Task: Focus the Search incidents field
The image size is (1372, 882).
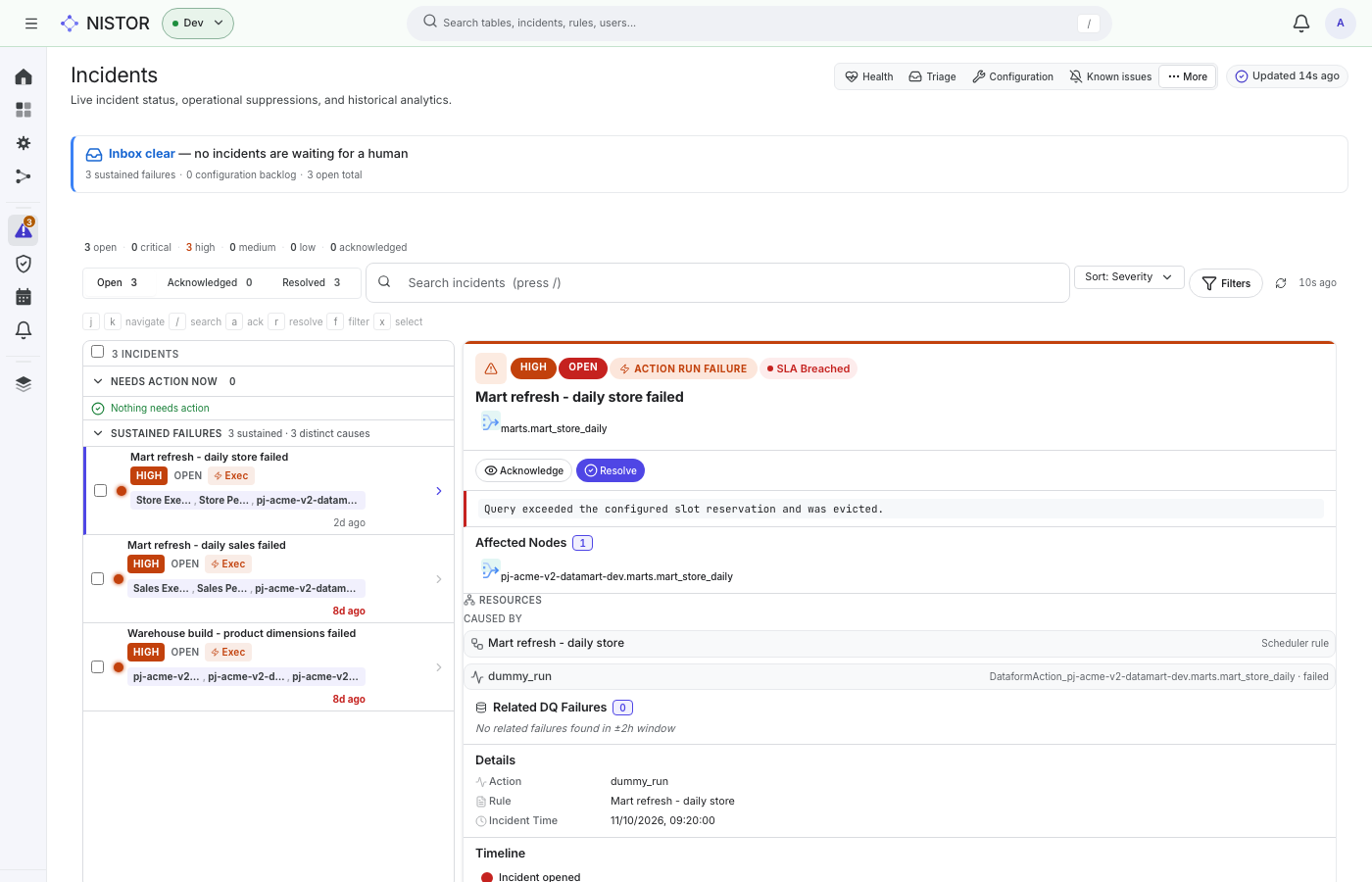Action: pos(717,282)
